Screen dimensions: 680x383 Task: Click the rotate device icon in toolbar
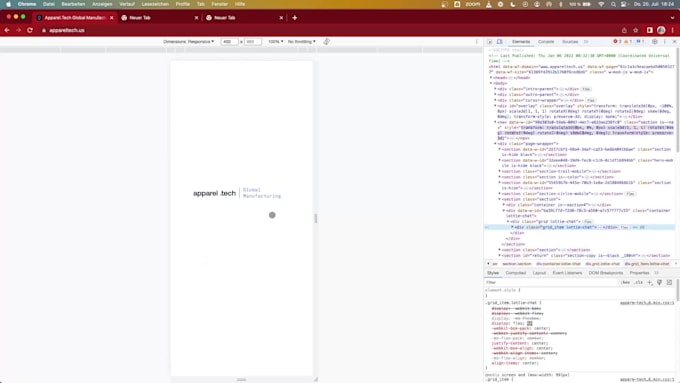click(327, 42)
